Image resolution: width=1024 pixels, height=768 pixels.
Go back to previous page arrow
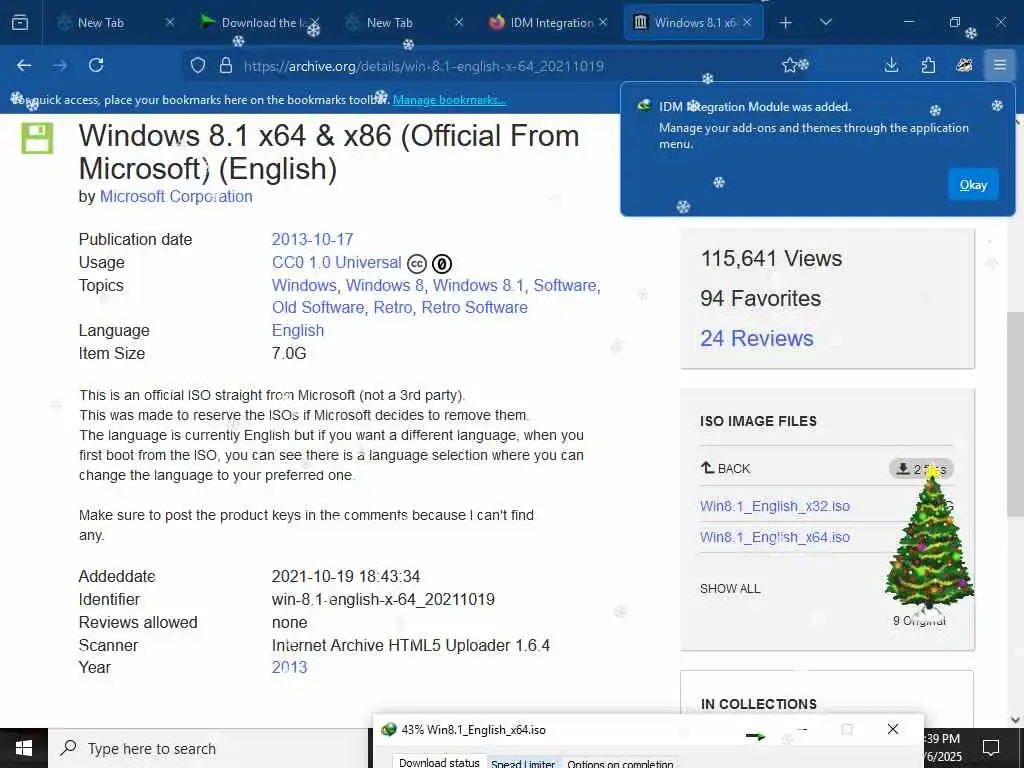click(24, 65)
